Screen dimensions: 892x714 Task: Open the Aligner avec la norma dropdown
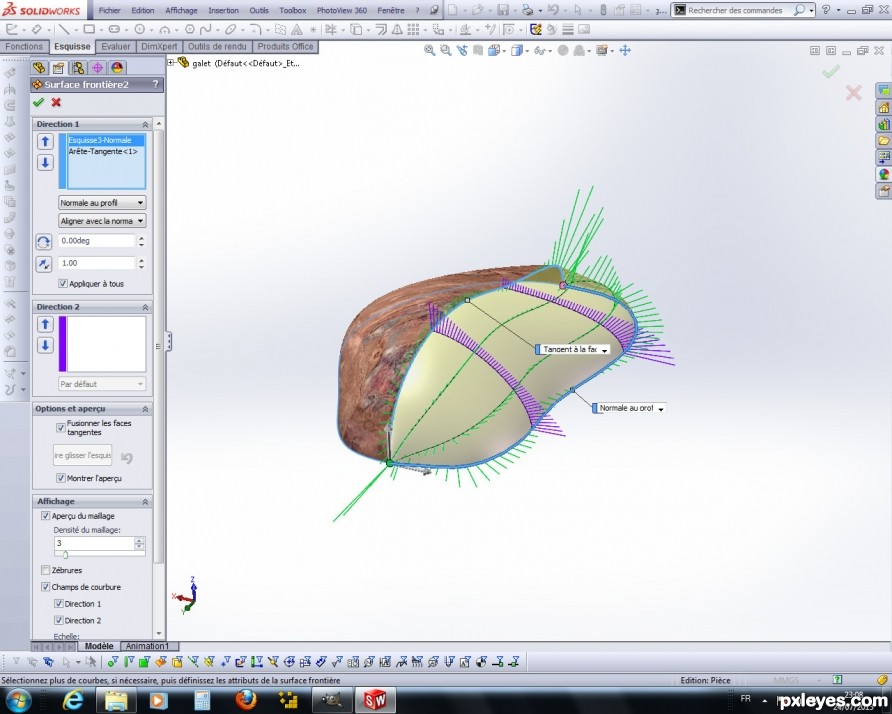click(102, 221)
